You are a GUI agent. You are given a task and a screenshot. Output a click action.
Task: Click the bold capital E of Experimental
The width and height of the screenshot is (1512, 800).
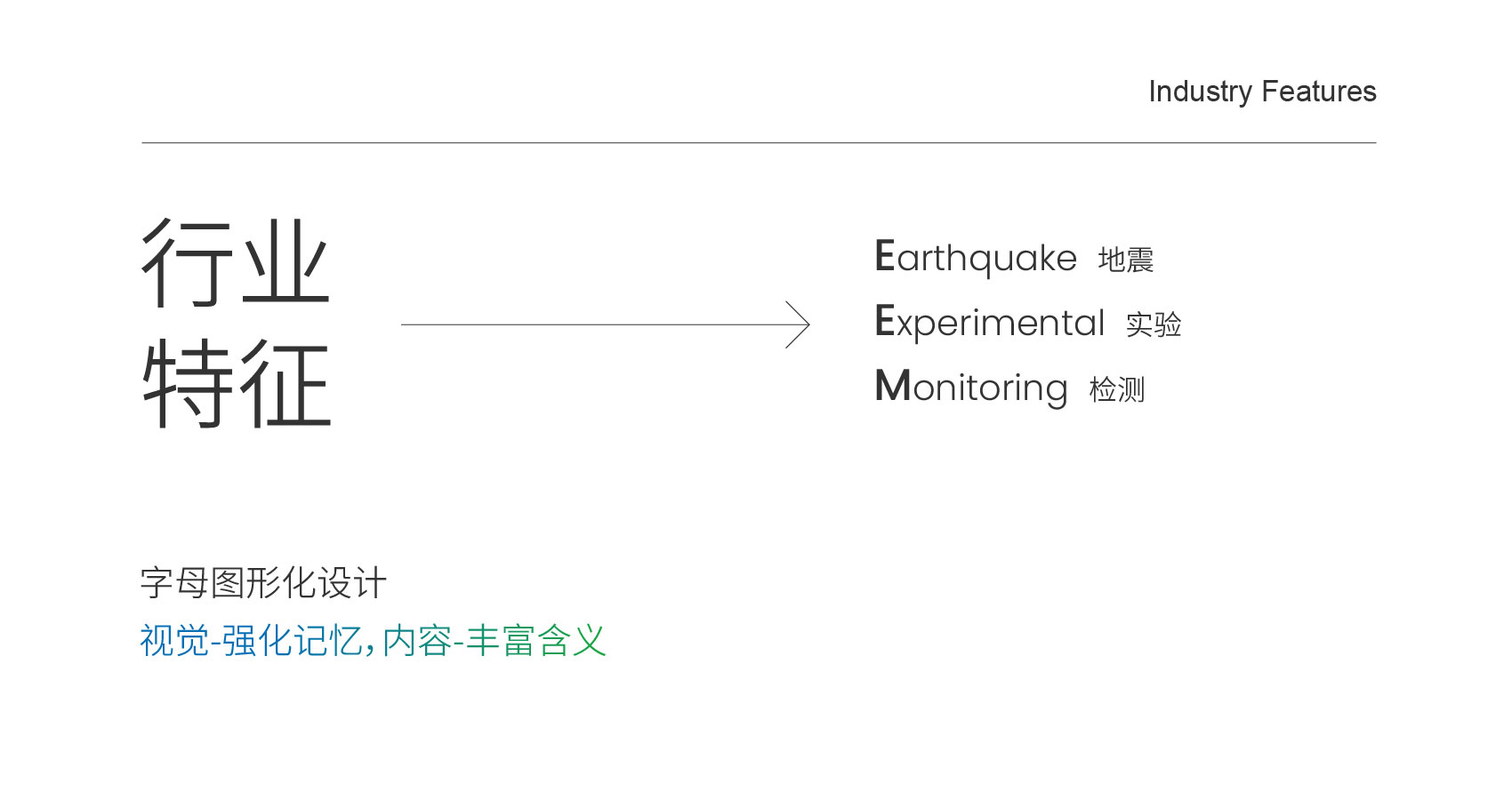point(885,320)
